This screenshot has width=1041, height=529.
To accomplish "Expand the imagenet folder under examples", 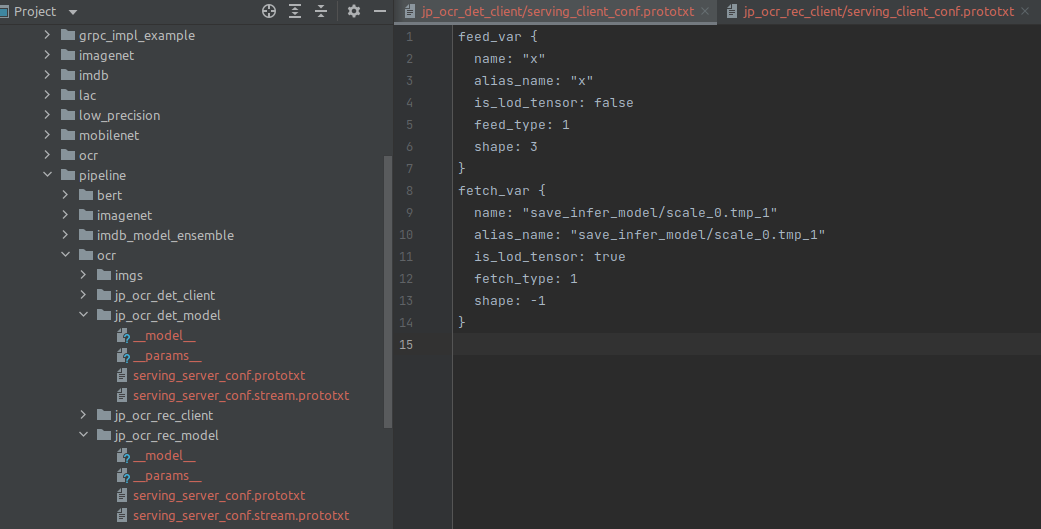I will point(47,55).
